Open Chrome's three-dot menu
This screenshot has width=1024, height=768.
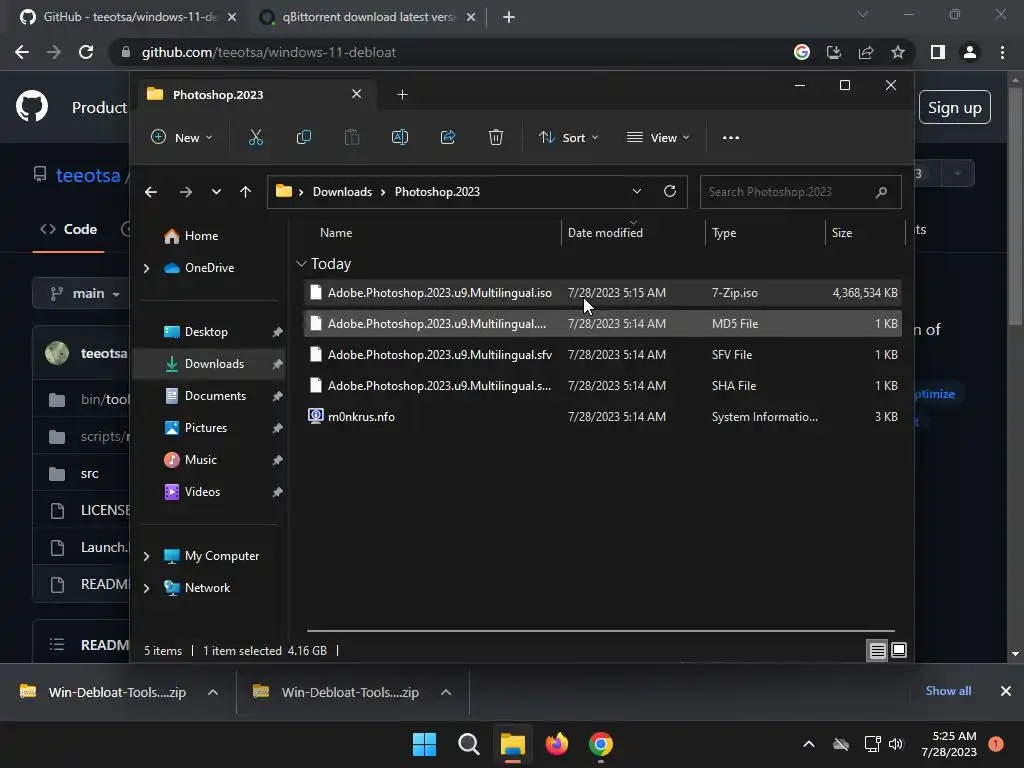[1002, 52]
